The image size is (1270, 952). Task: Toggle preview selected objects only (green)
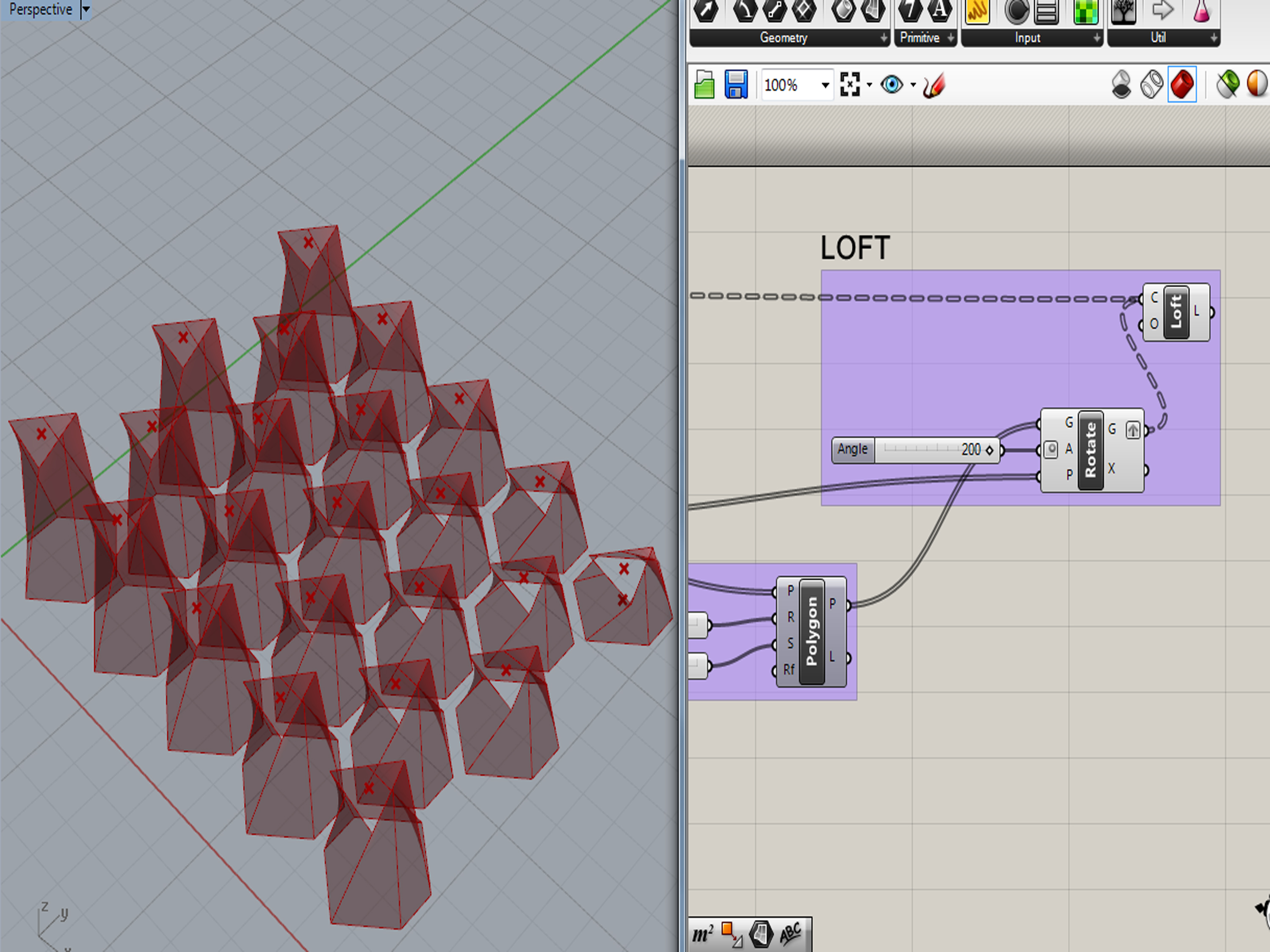1228,85
